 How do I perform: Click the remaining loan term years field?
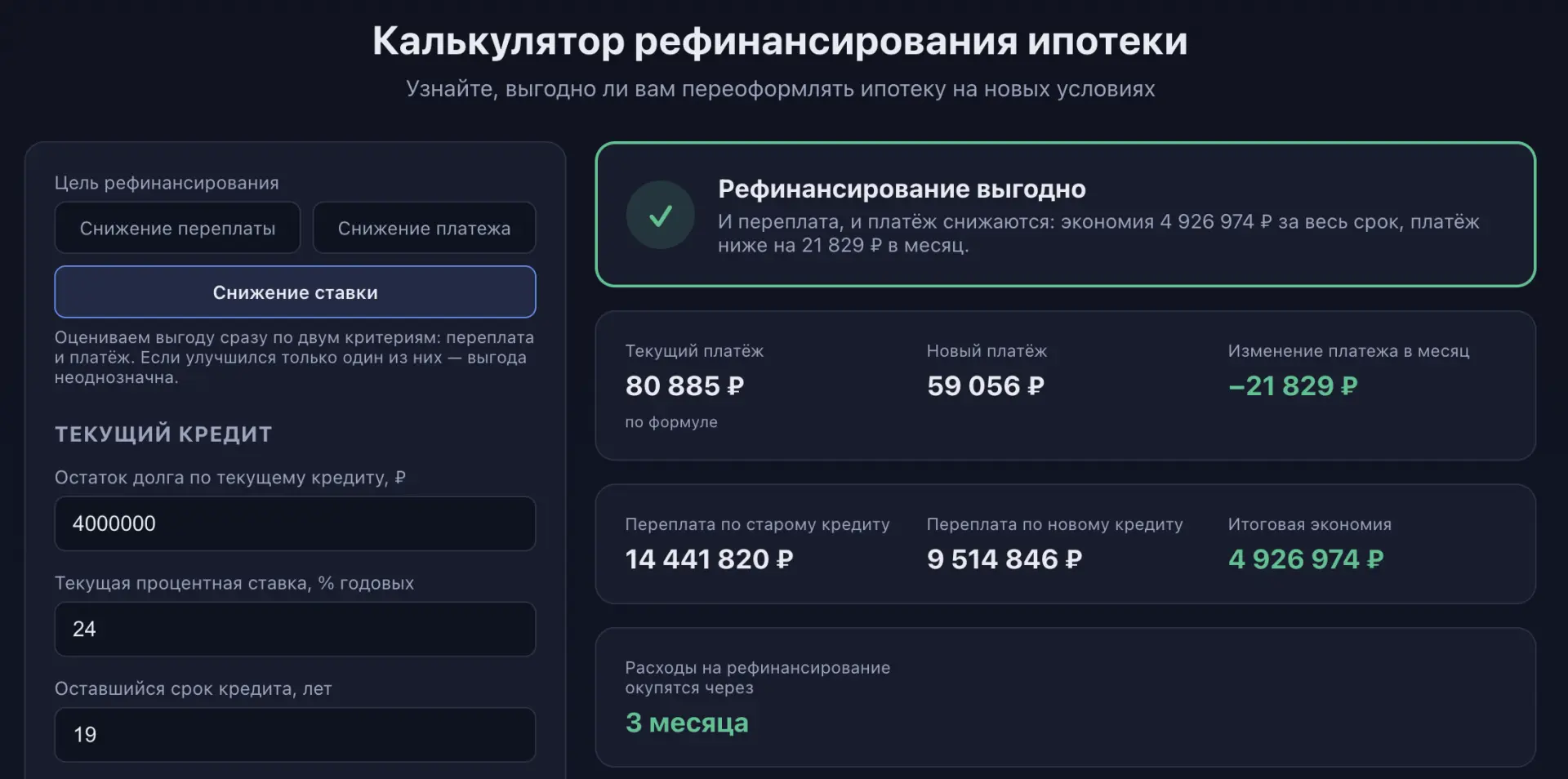pos(295,734)
